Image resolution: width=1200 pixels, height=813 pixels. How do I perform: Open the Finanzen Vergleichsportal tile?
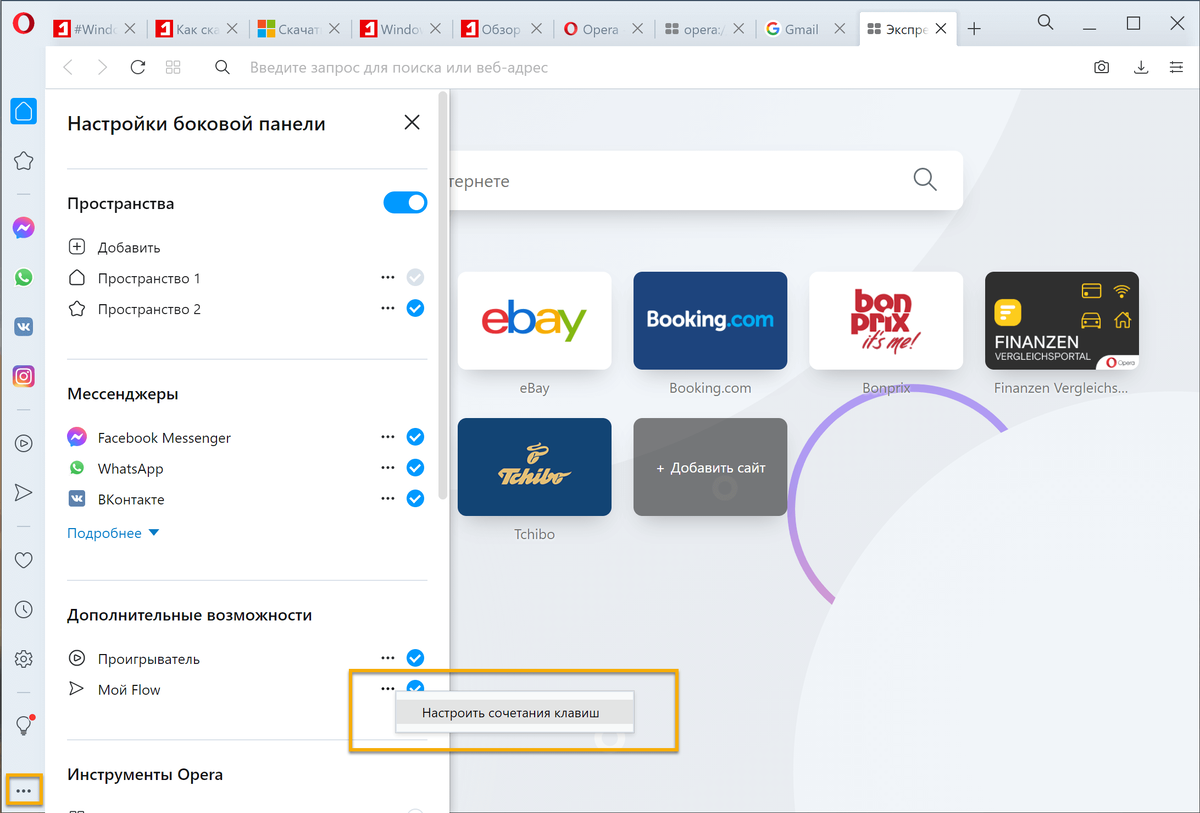coord(1062,321)
